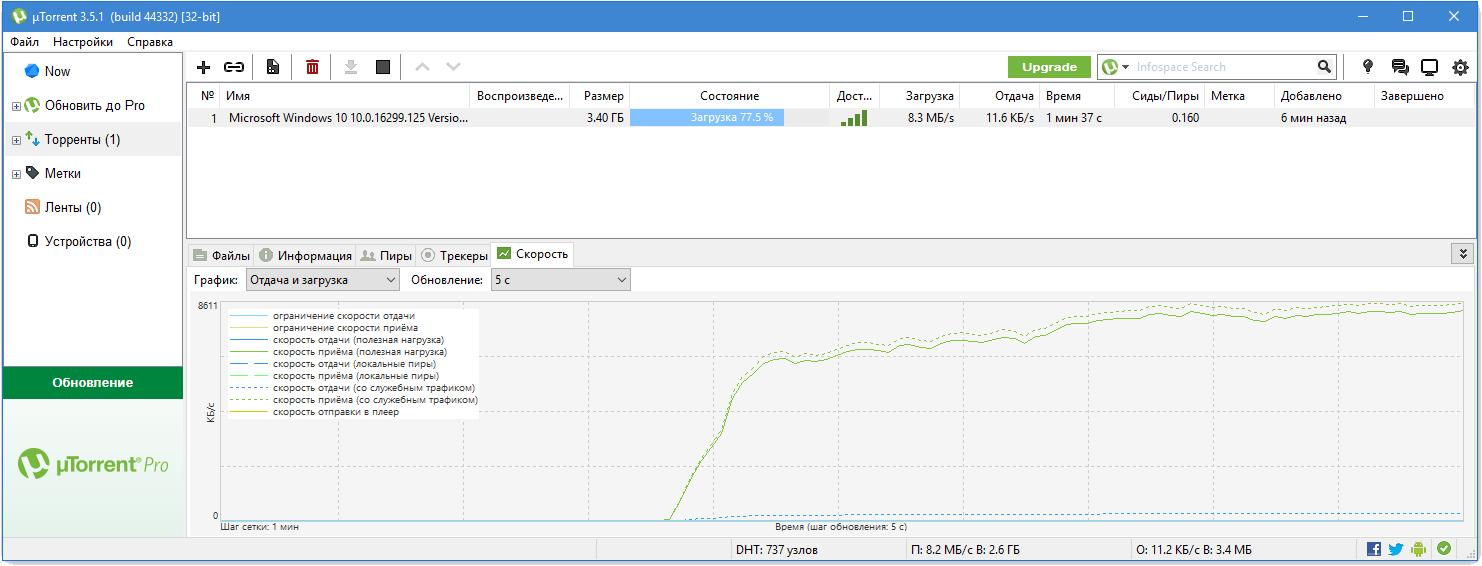Move torrent down in queue
Image resolution: width=1482 pixels, height=566 pixels.
(x=453, y=67)
